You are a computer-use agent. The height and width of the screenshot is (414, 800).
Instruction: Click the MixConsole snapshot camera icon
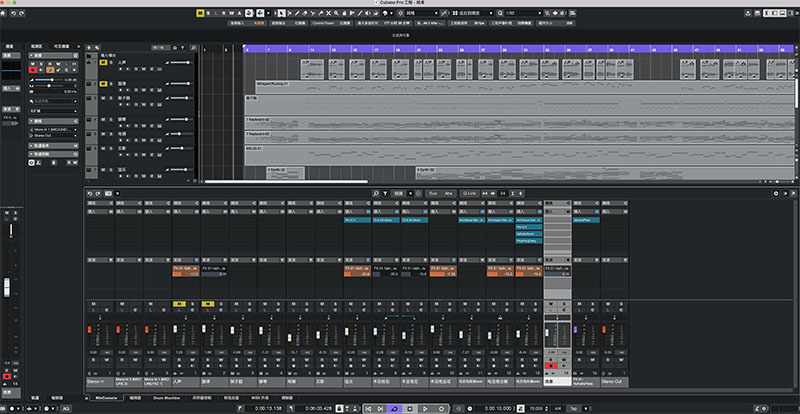(x=108, y=193)
